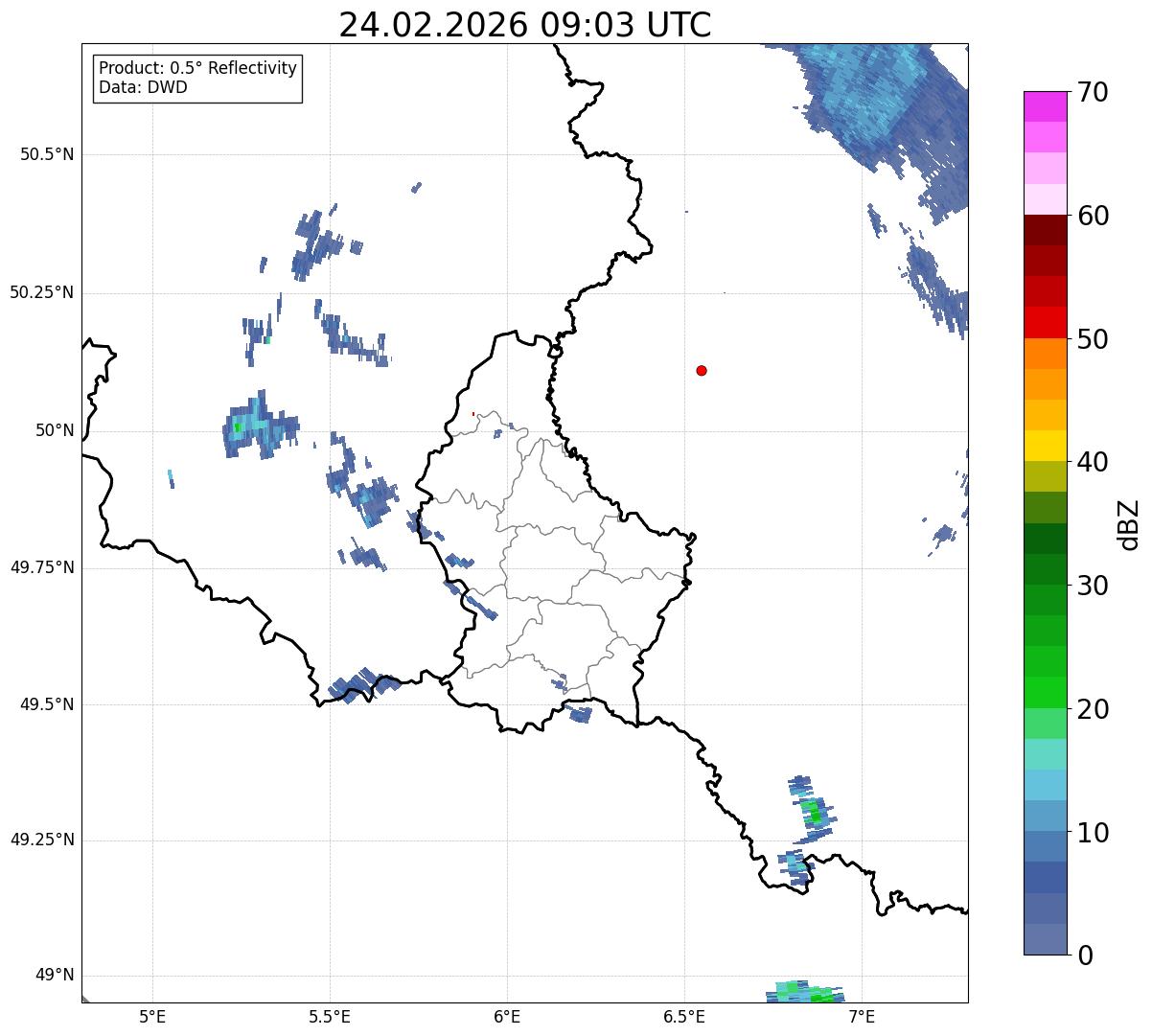Screen dimensions: 1152x1036
Task: Click the 49.25°N latitude label
Action: coord(41,840)
